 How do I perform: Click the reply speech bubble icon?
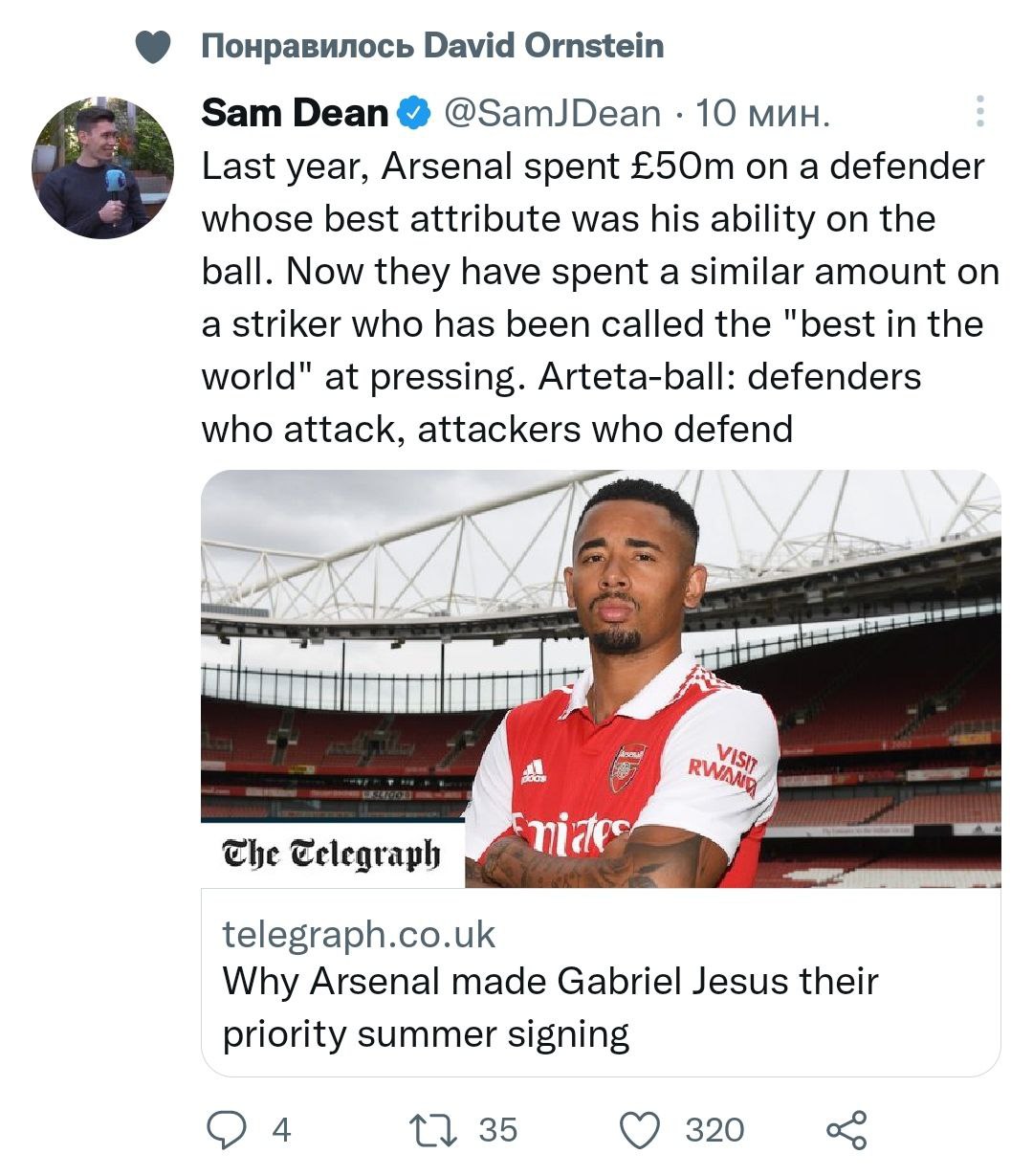pos(227,1130)
